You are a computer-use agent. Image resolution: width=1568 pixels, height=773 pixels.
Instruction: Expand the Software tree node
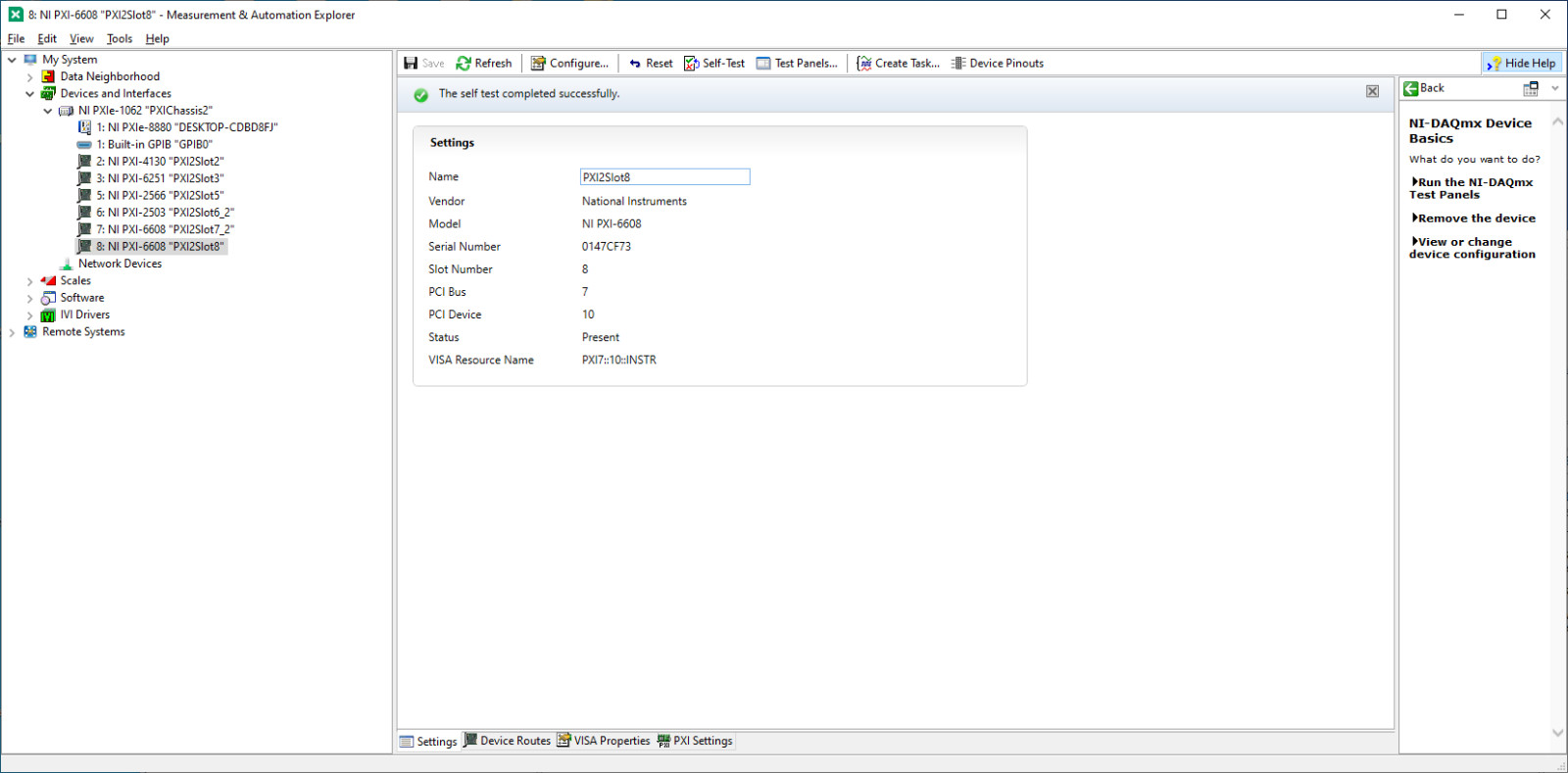pyautogui.click(x=29, y=298)
